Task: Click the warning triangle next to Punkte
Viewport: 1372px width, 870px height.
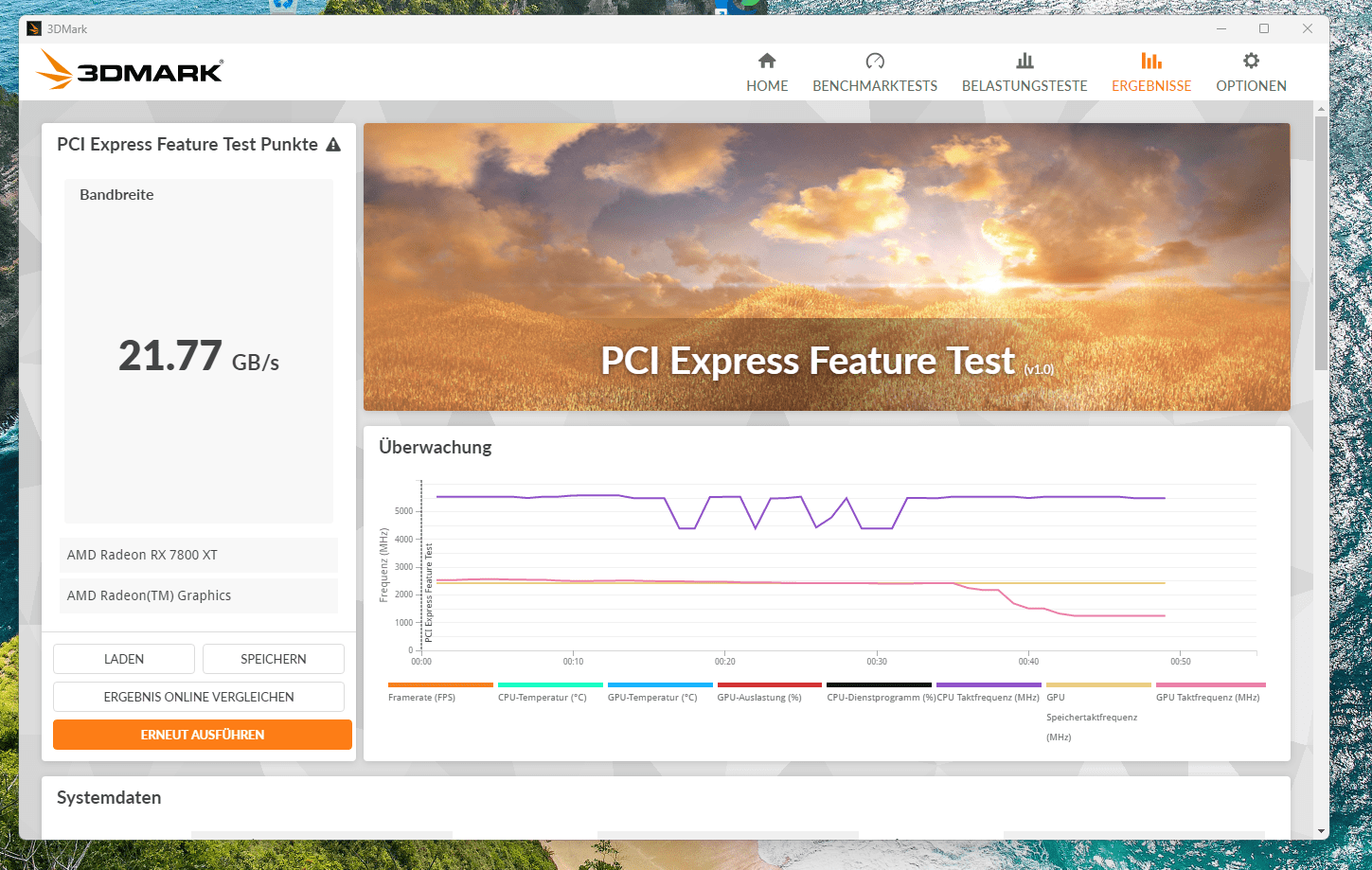Action: point(333,145)
